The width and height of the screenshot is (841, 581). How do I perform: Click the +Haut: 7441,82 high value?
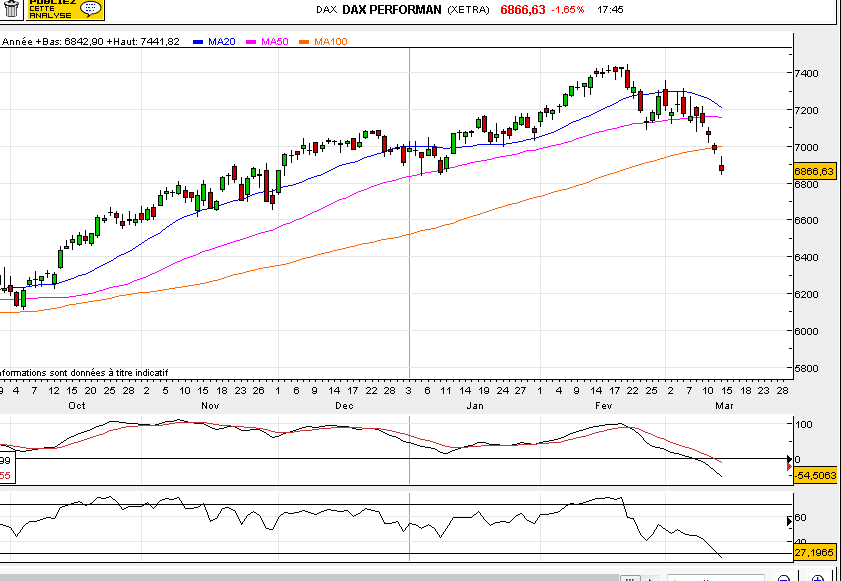(143, 42)
